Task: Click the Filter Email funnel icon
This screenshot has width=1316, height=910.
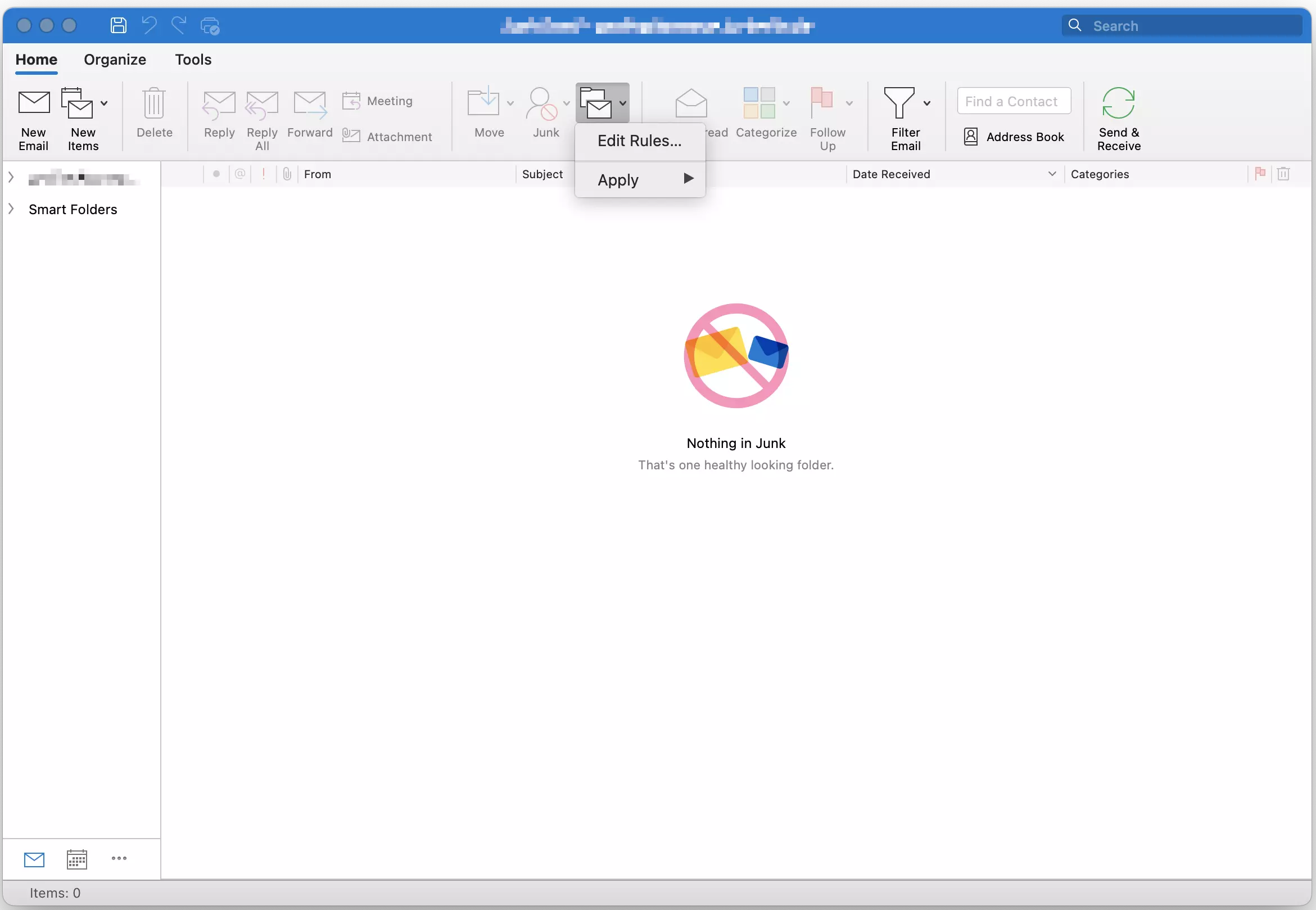Action: click(x=899, y=103)
